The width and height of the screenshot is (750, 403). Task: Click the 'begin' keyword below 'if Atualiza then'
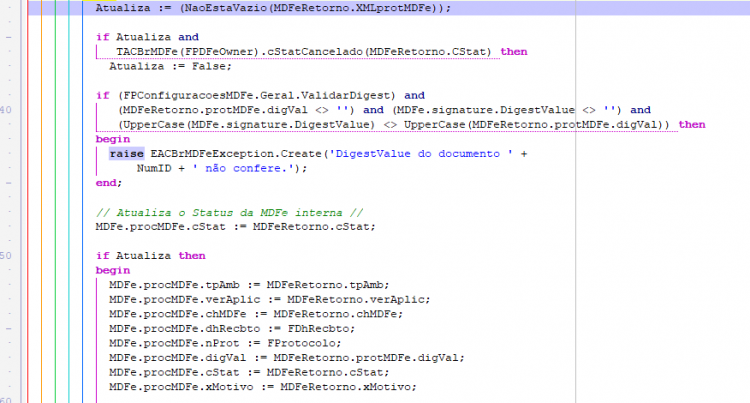point(113,271)
